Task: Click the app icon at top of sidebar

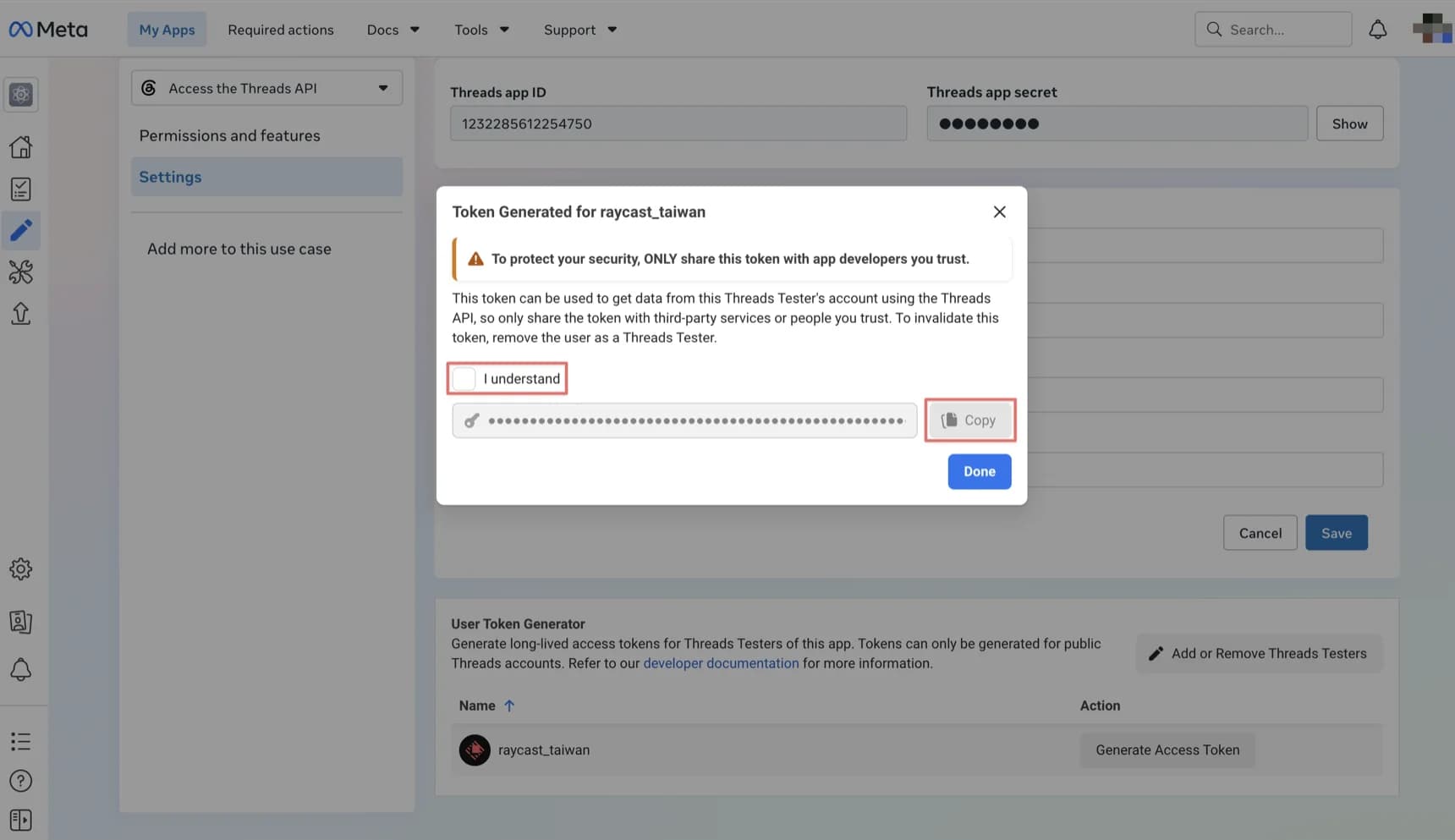Action: pyautogui.click(x=20, y=95)
